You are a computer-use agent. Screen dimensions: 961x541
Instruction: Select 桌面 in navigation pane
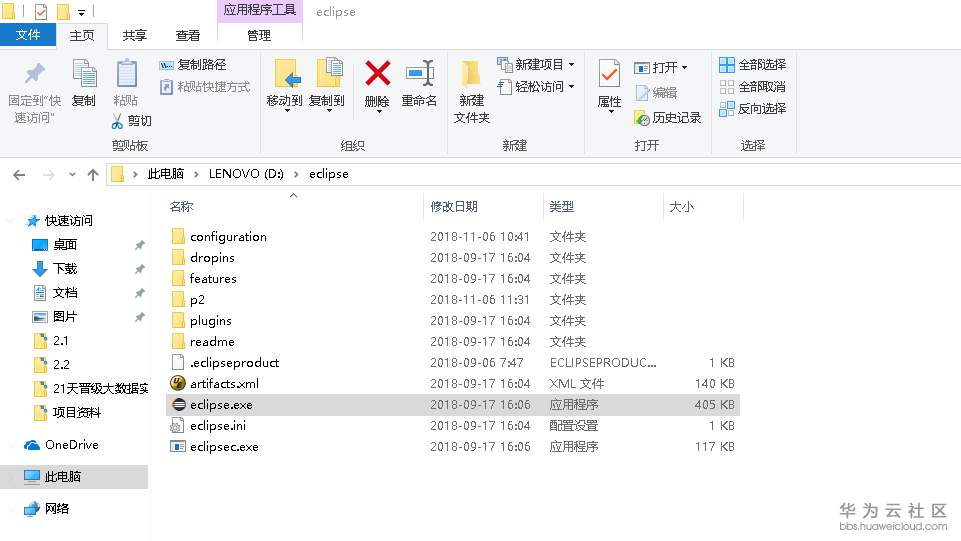click(65, 244)
